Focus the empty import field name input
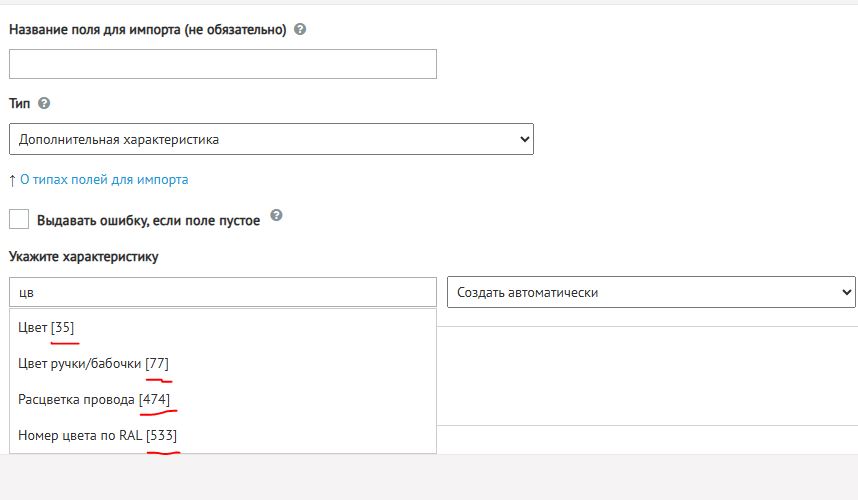Screen dimensions: 858x500 pos(223,64)
